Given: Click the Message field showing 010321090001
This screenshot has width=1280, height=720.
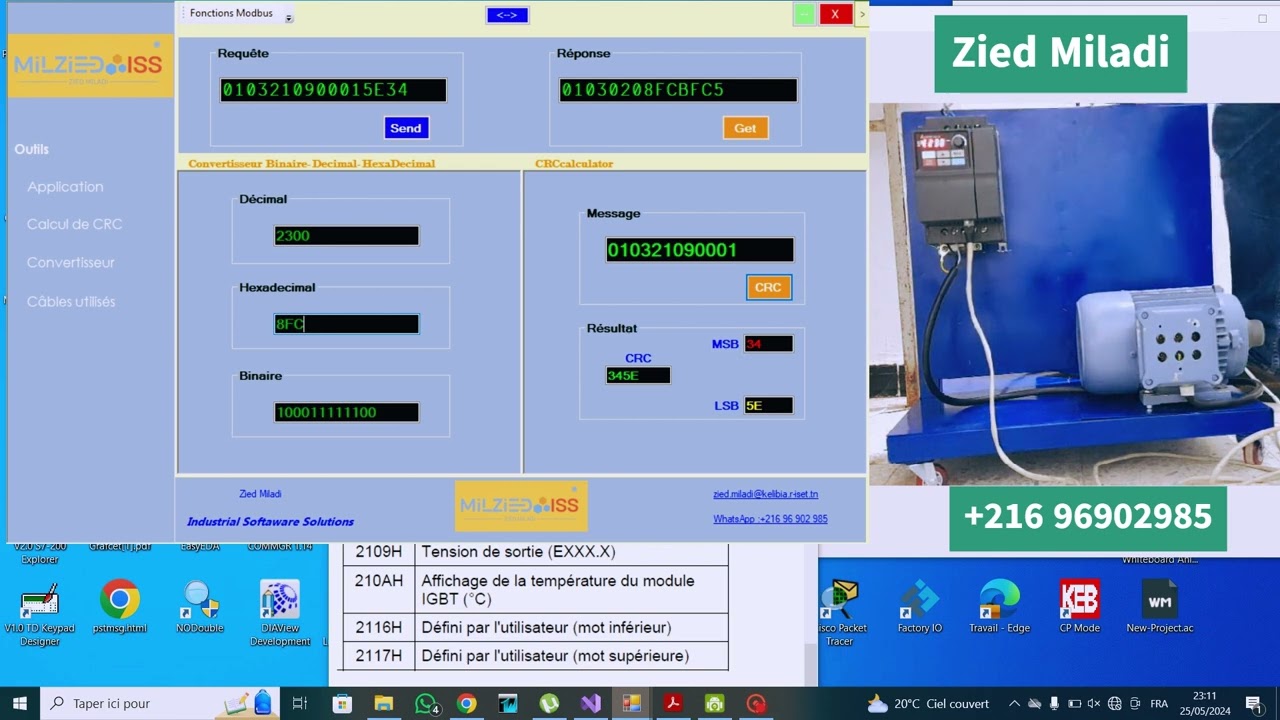Looking at the screenshot, I should coord(700,250).
